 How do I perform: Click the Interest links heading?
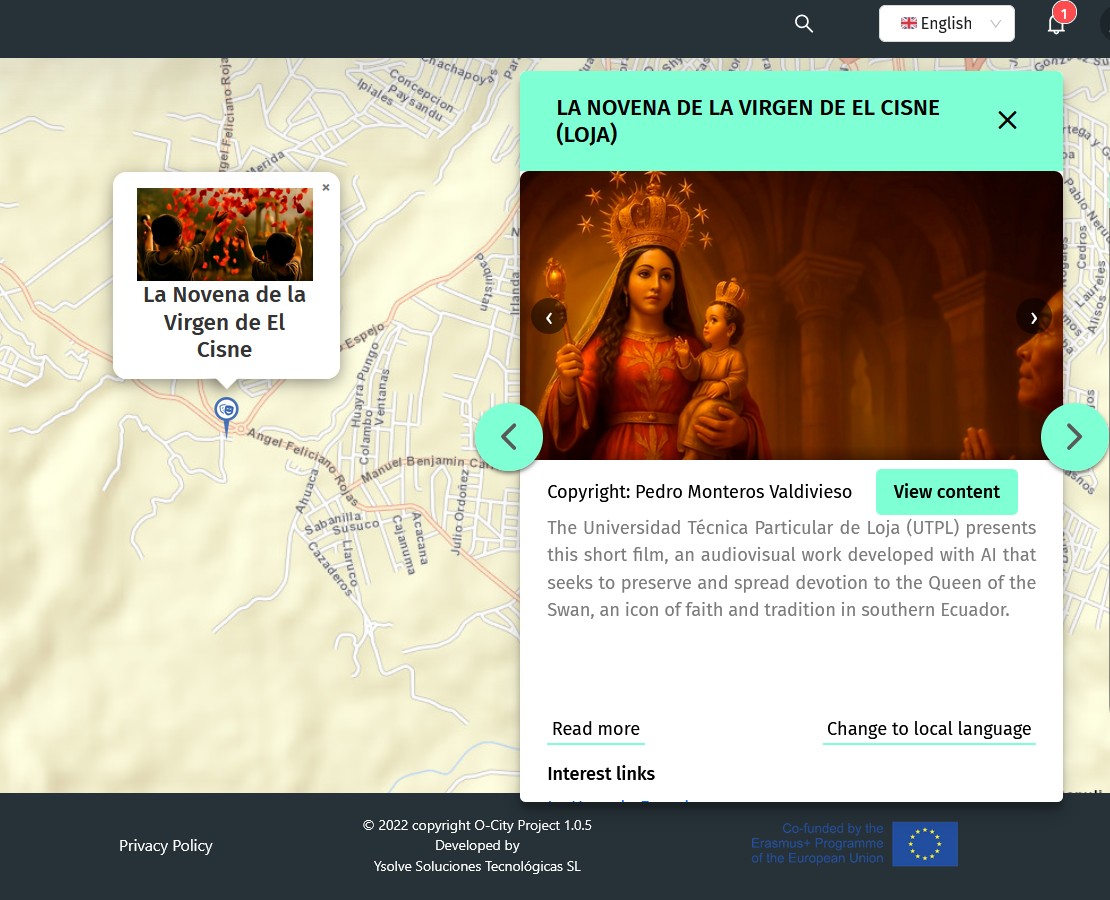[601, 773]
